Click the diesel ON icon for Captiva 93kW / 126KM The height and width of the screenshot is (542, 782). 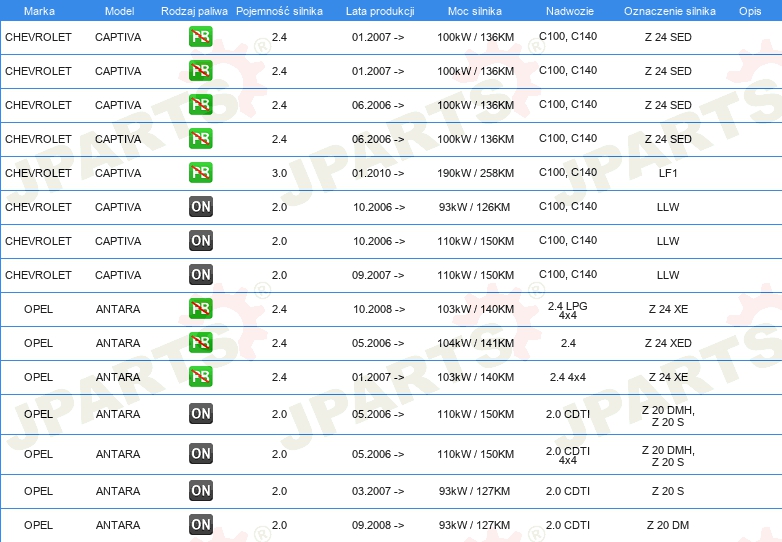(x=201, y=207)
